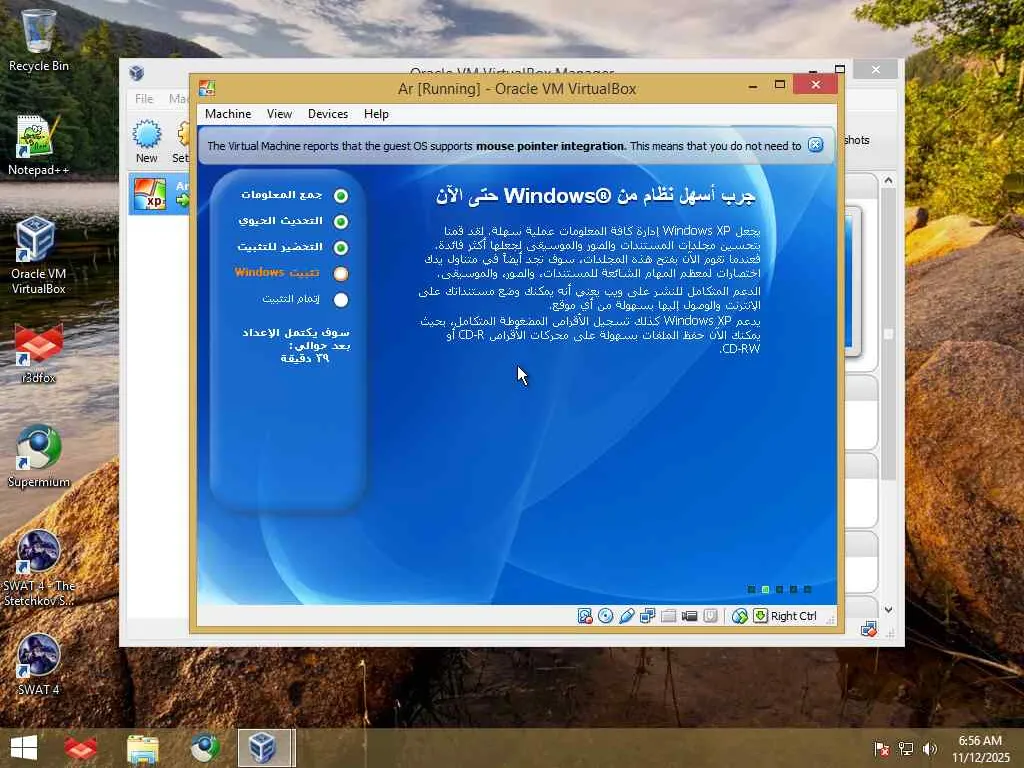The height and width of the screenshot is (768, 1024).
Task: Click network icon in system tray
Action: (x=906, y=748)
